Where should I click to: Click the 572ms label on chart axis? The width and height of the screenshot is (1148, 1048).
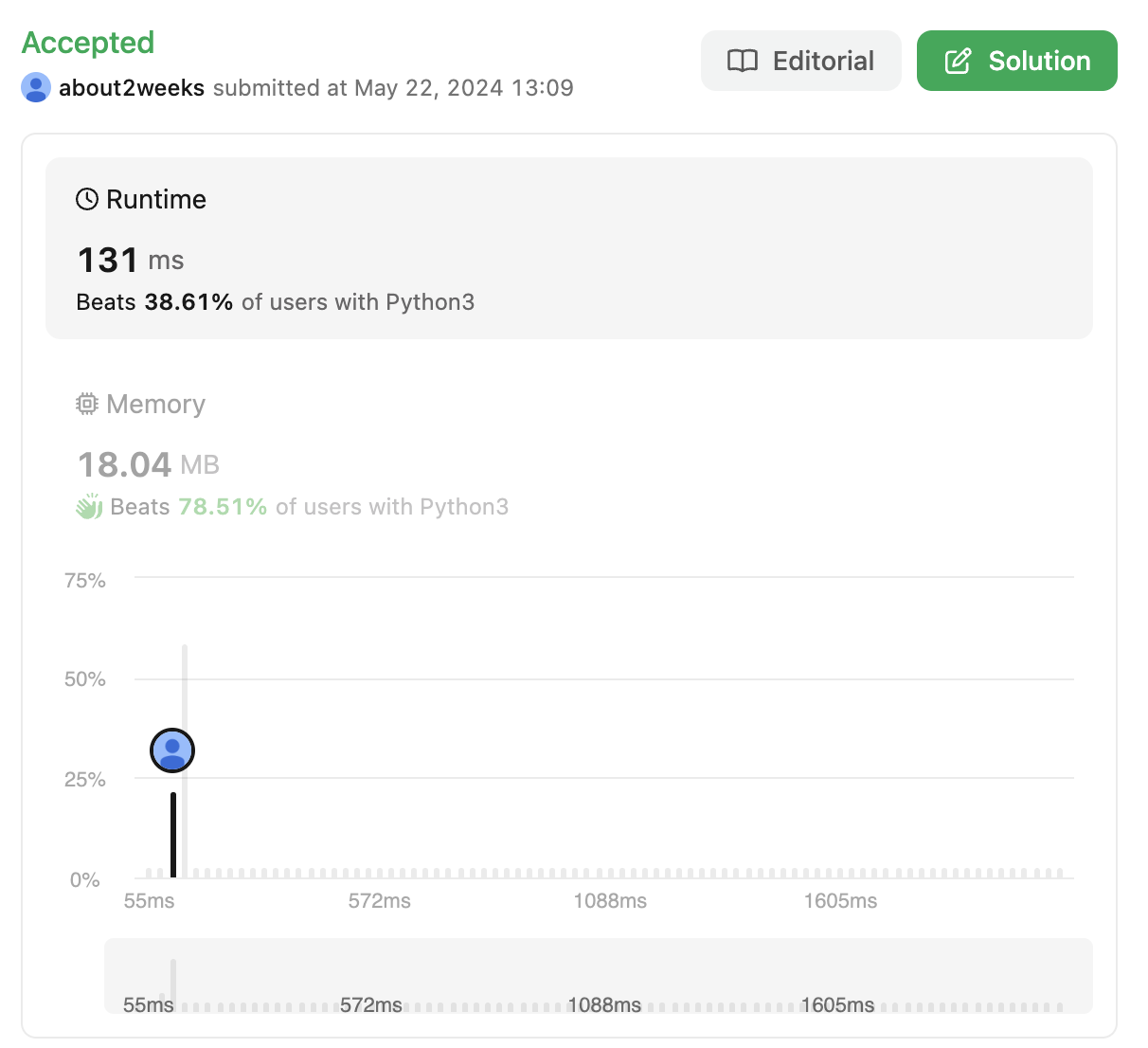pyautogui.click(x=380, y=901)
